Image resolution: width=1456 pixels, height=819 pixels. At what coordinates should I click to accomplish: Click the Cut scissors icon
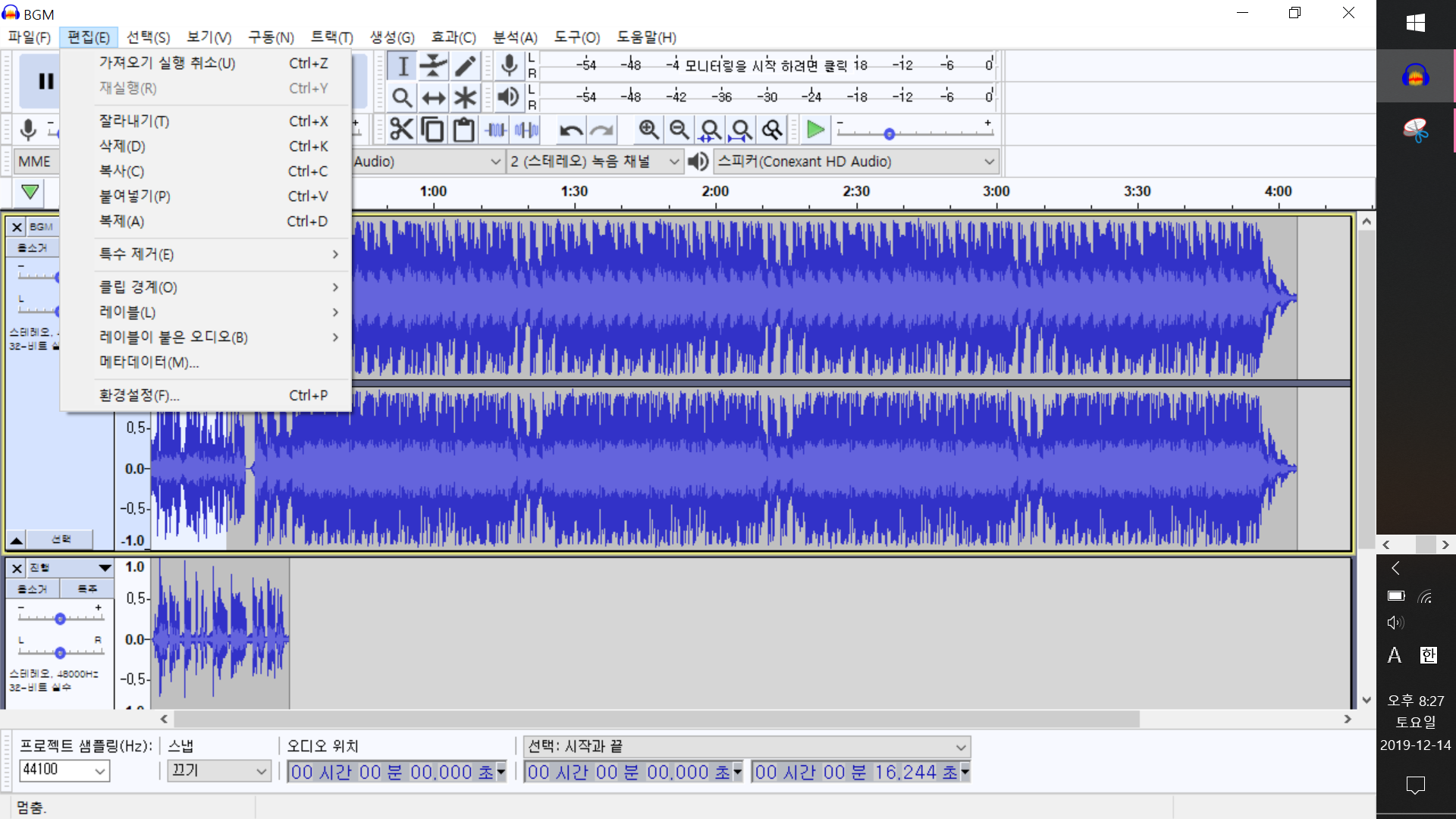click(x=401, y=130)
